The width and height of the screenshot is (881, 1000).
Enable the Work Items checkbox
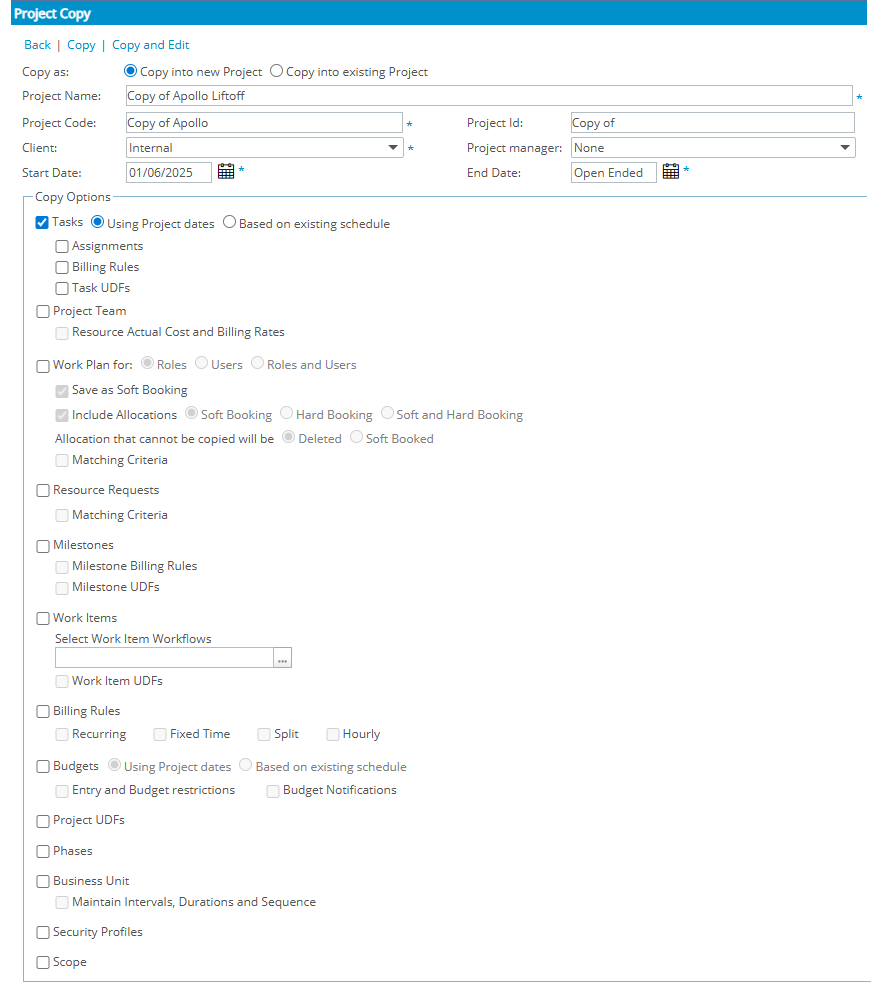(43, 619)
